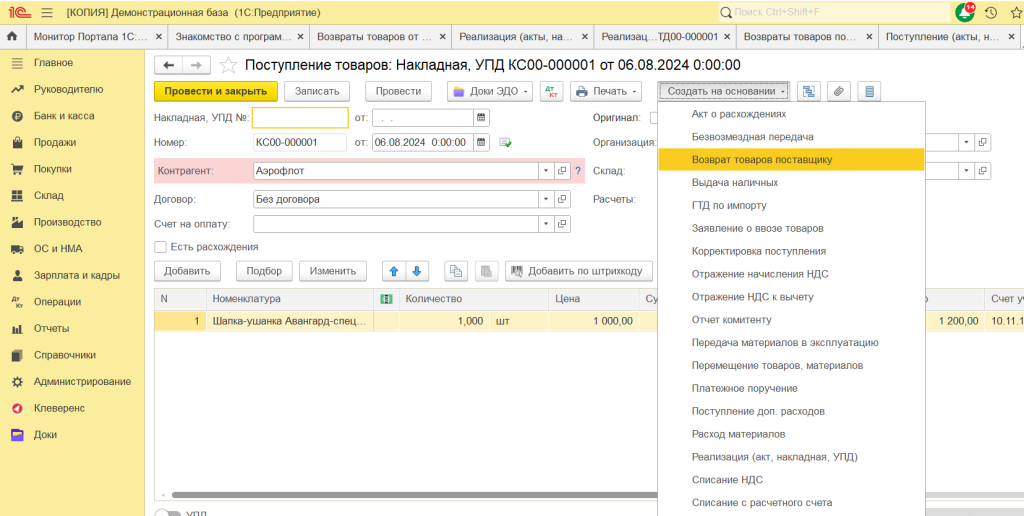The height and width of the screenshot is (516, 1024).
Task: Choose Перемещение товаров, материалов
Action: 791,365
